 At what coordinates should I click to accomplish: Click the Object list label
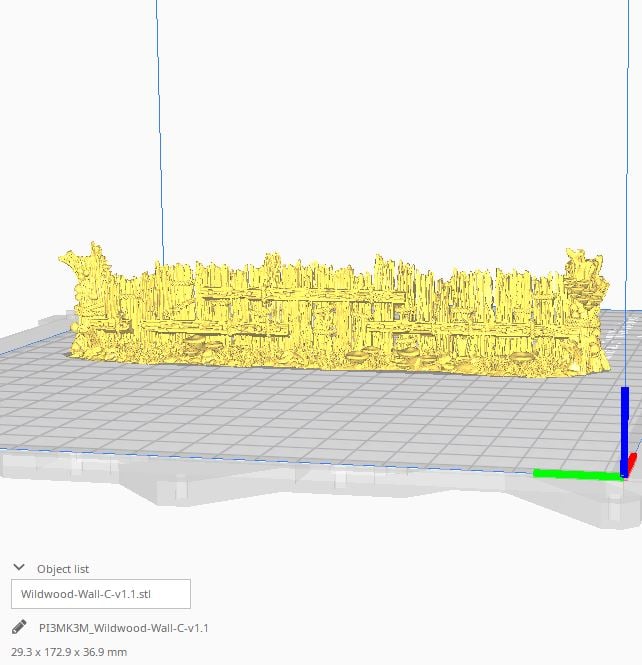point(63,569)
